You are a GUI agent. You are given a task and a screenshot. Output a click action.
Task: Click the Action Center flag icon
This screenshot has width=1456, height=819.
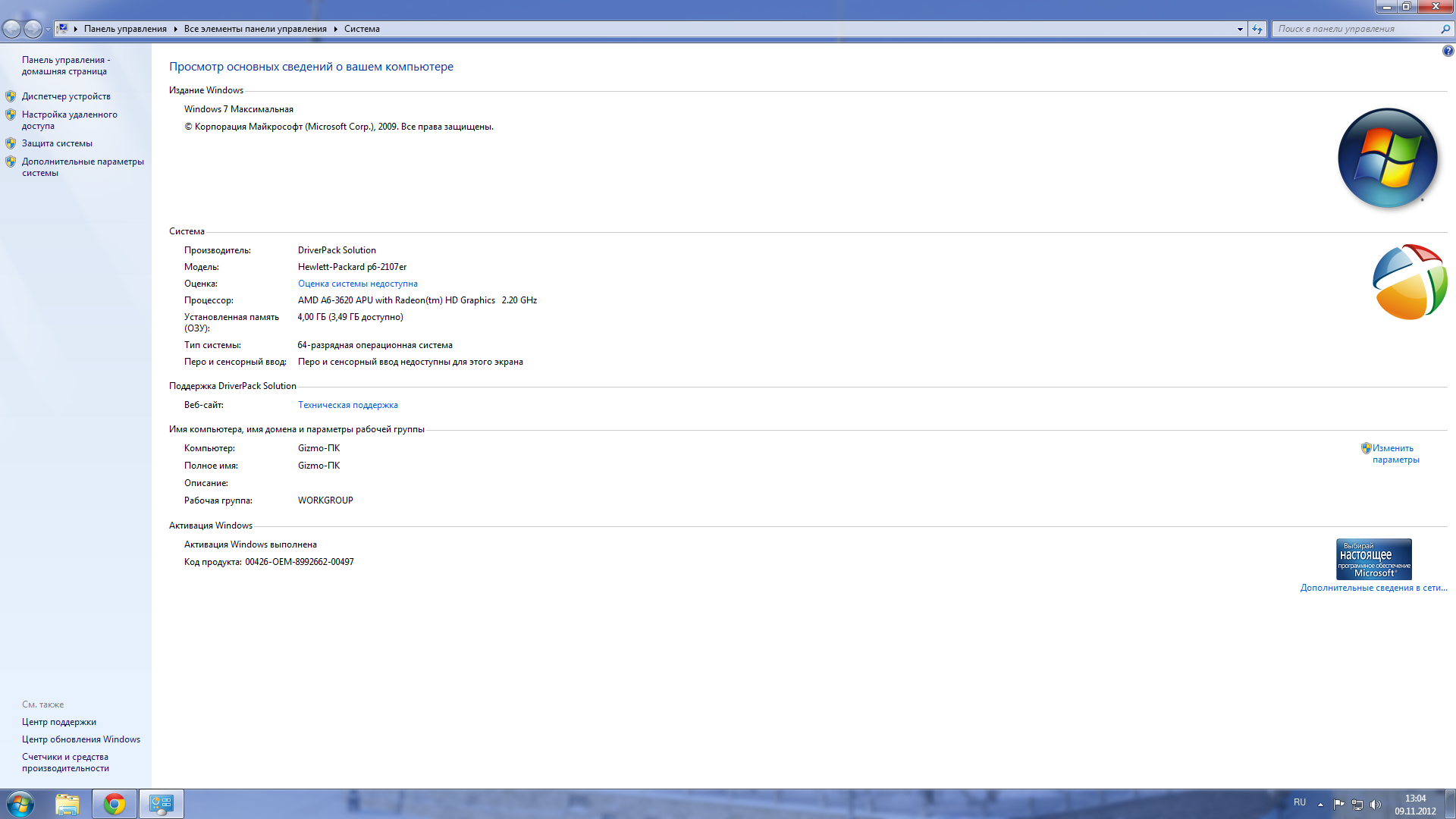pyautogui.click(x=1338, y=805)
